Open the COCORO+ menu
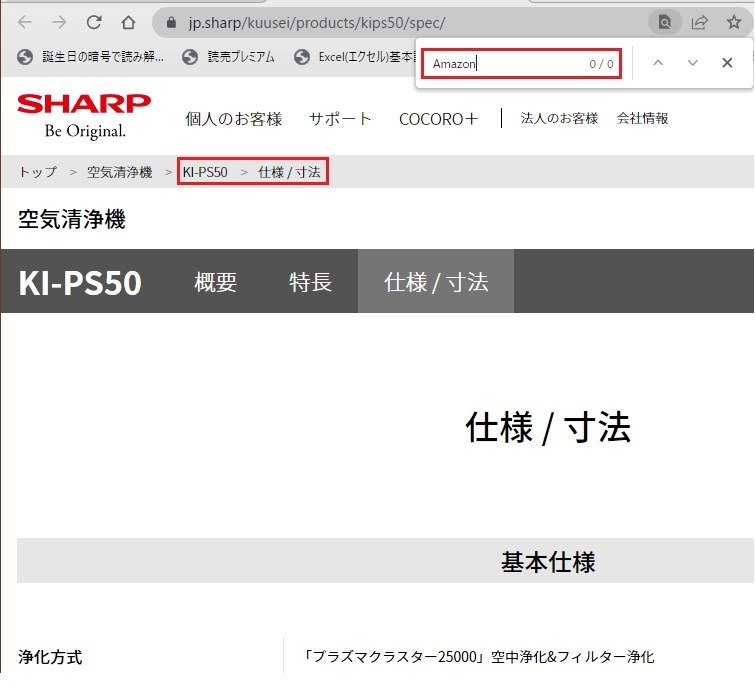This screenshot has height=691, width=755. pyautogui.click(x=439, y=119)
